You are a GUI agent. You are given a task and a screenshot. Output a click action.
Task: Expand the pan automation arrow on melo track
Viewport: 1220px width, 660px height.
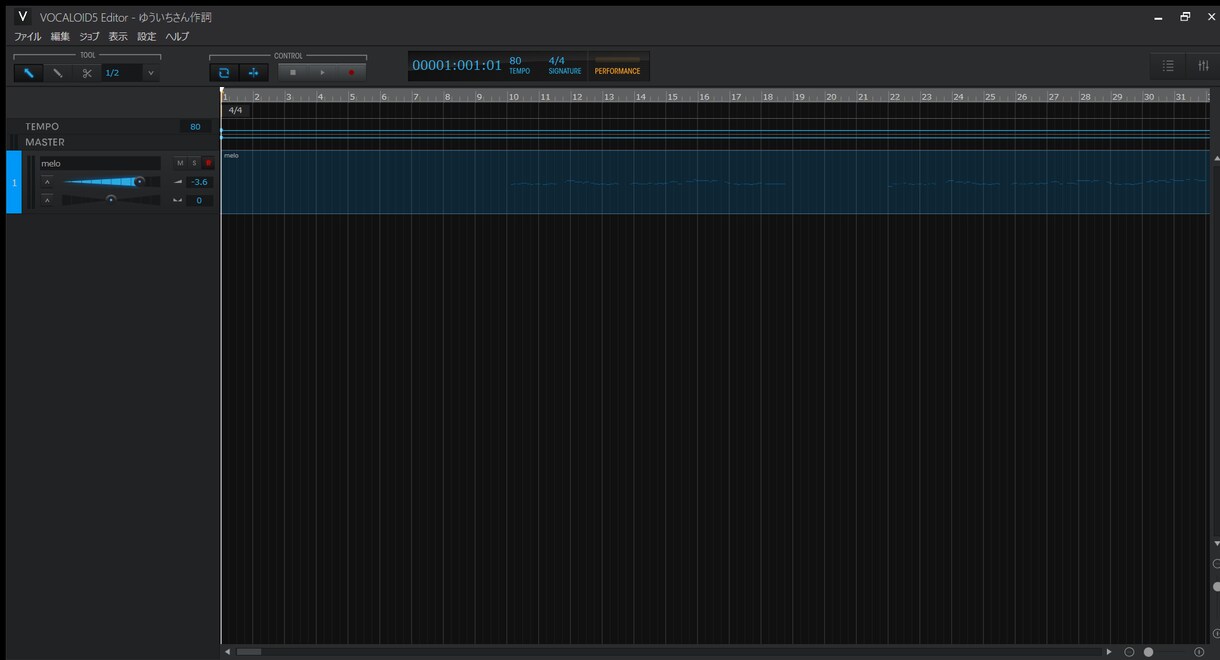coord(47,200)
